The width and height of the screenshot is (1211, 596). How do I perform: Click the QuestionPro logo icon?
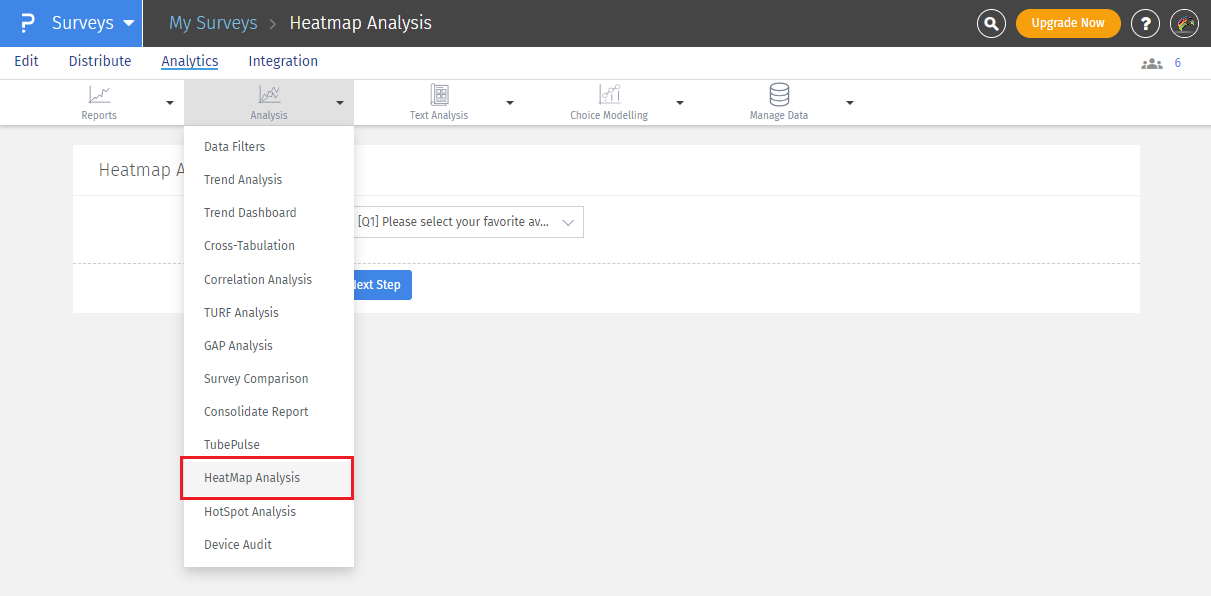[x=27, y=23]
